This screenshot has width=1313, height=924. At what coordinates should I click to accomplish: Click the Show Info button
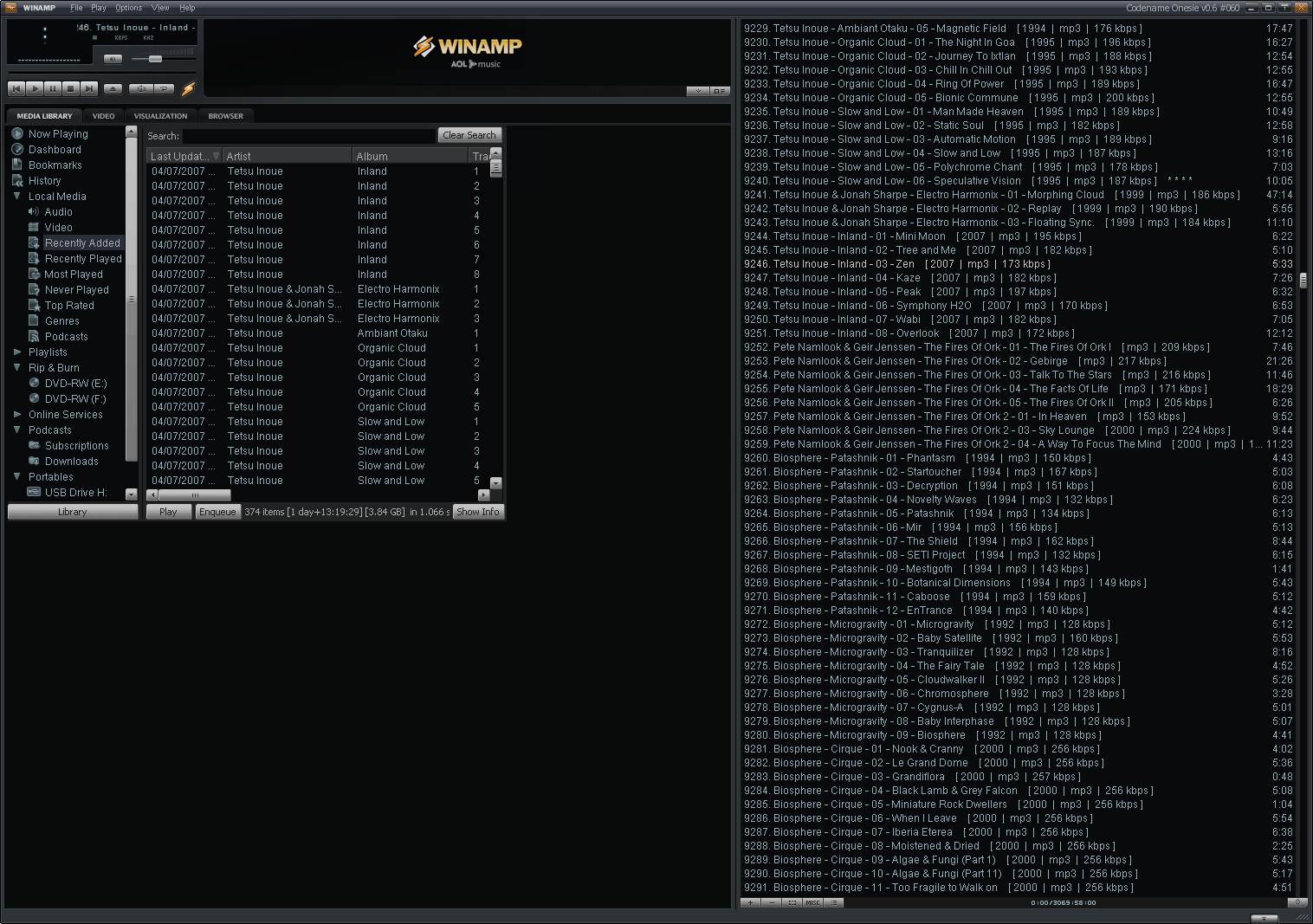tap(477, 512)
